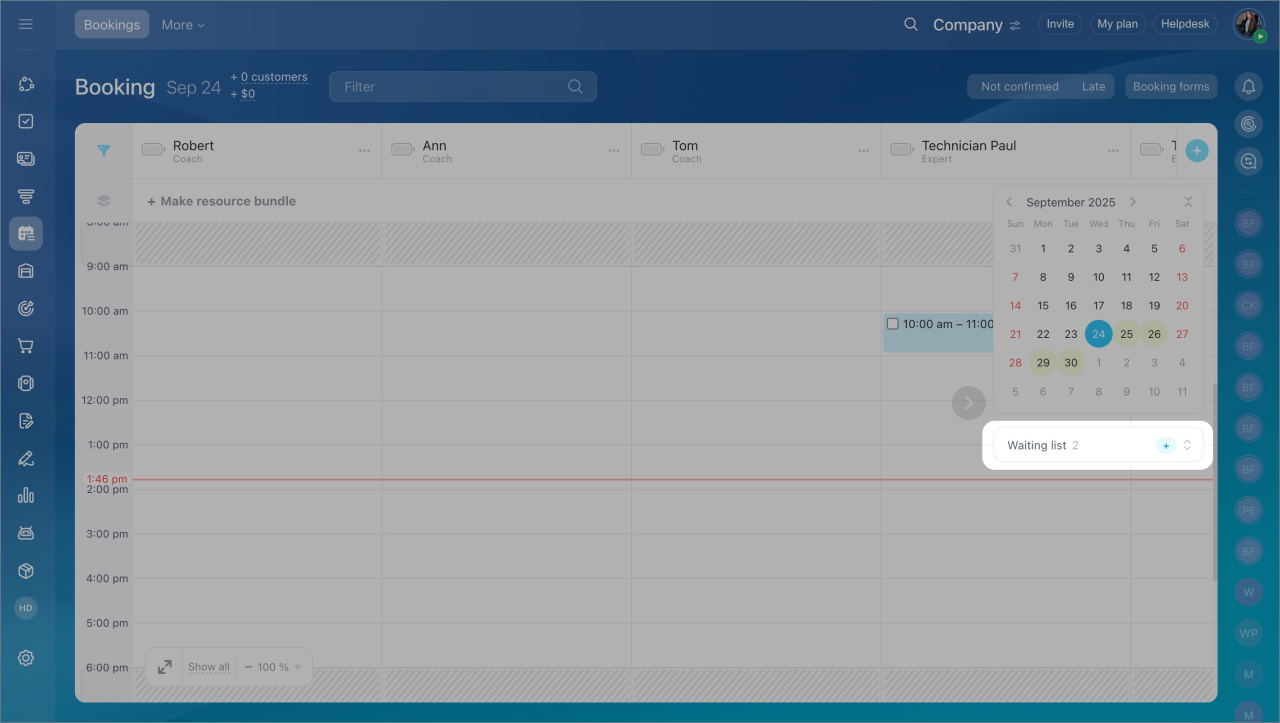Toggle the Not confirmed filter
This screenshot has width=1280, height=723.
click(x=1019, y=87)
